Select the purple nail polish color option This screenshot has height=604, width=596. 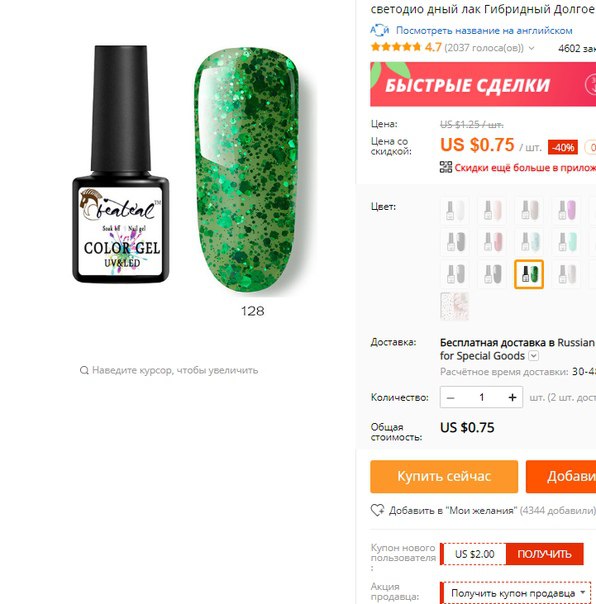click(566, 210)
